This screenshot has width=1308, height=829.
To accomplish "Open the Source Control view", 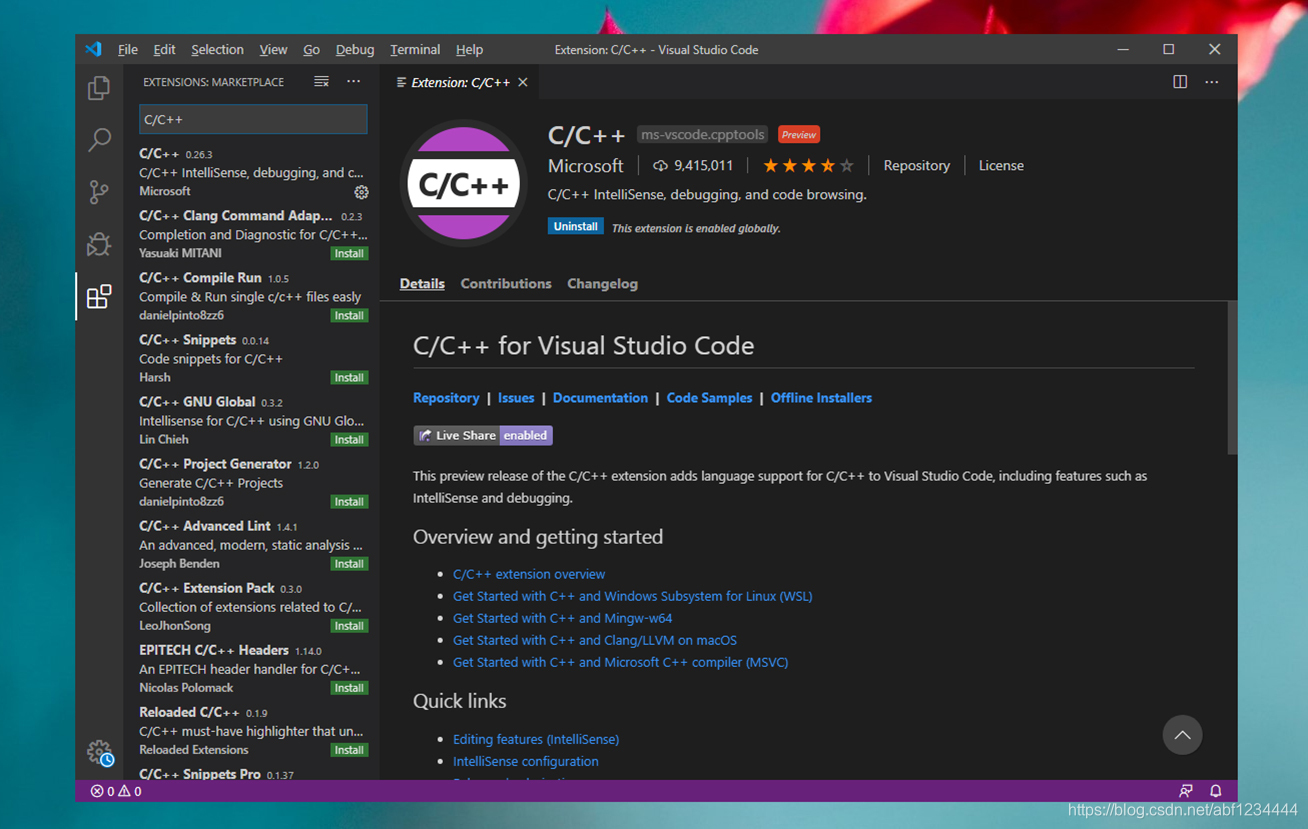I will tap(99, 192).
